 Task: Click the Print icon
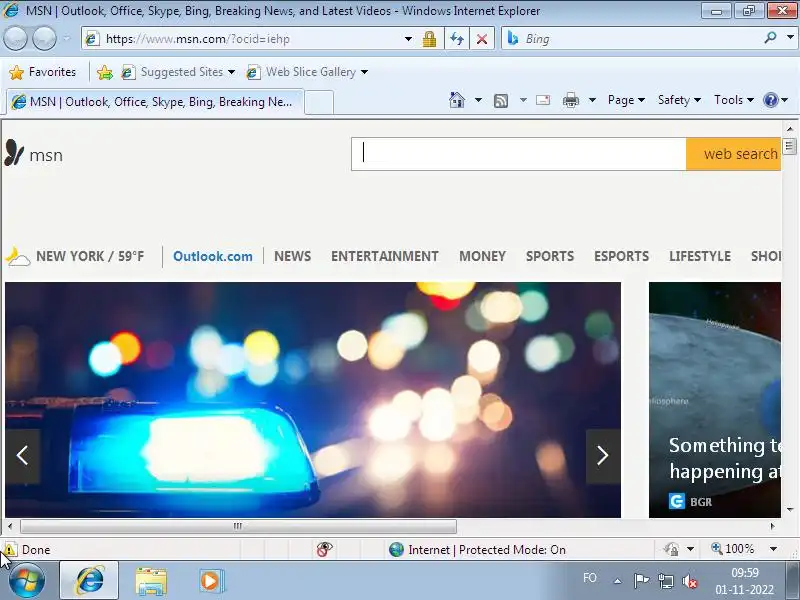point(570,100)
